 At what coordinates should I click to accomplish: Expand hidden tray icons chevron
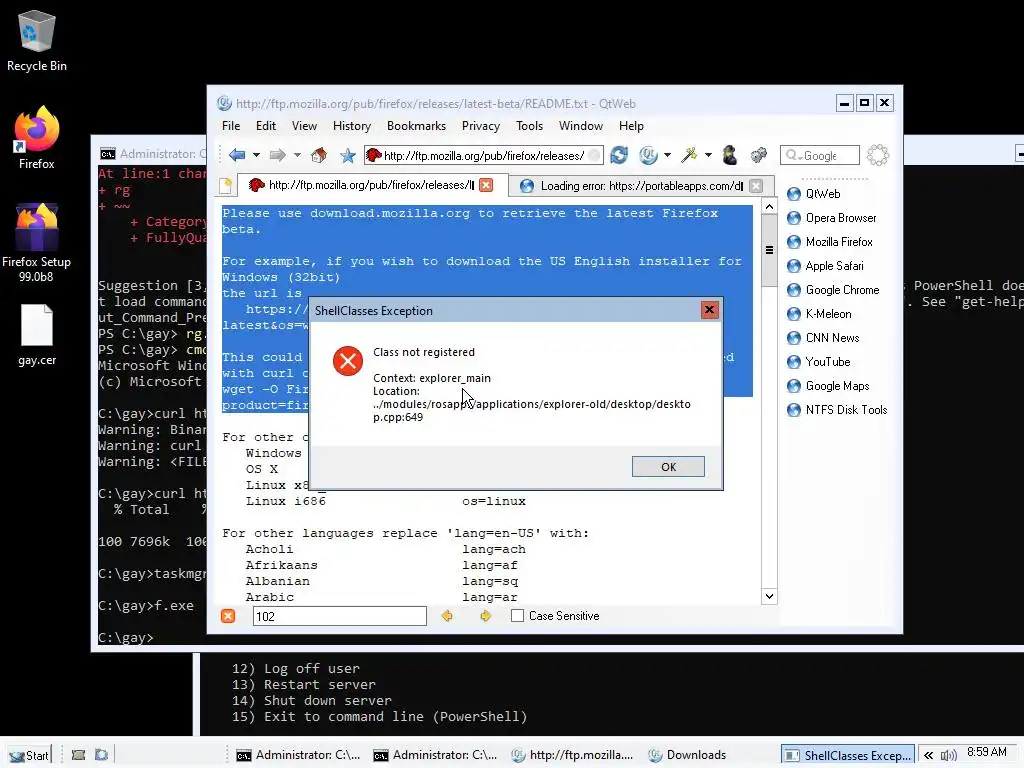(x=928, y=756)
